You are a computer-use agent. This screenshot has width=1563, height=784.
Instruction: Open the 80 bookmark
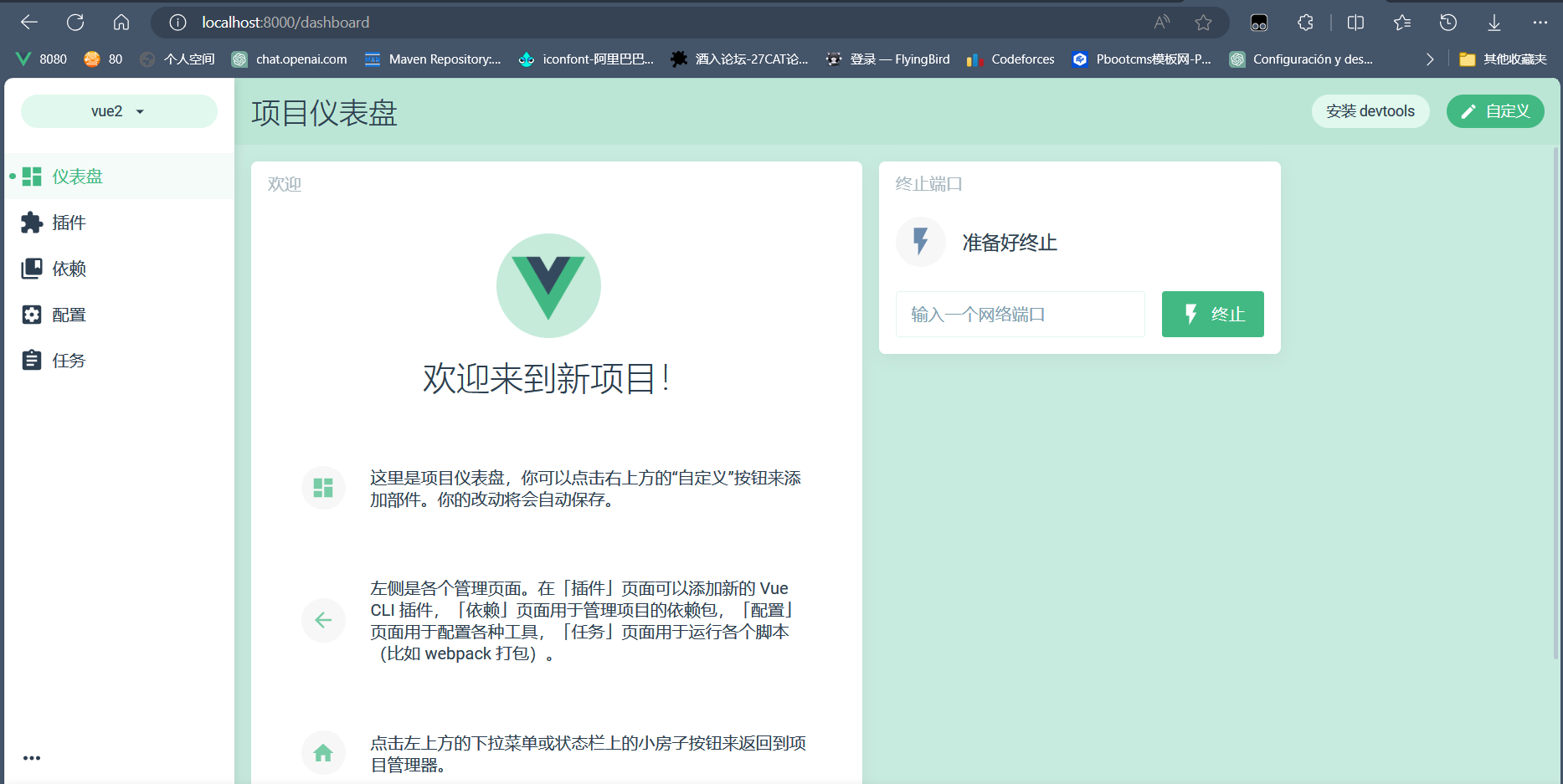coord(103,59)
